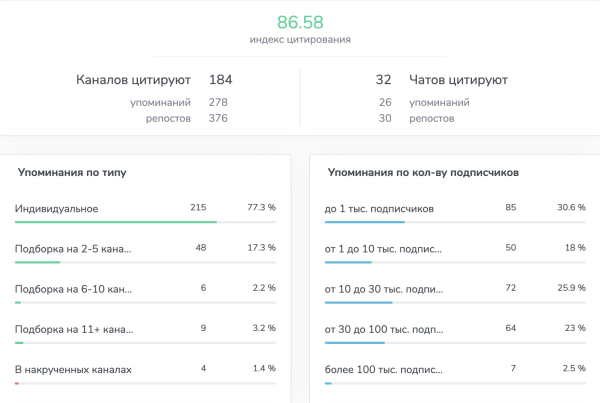The image size is (600, 403).
Task: Select the 'Подборка на 2-5 канал...' row
Action: click(73, 248)
